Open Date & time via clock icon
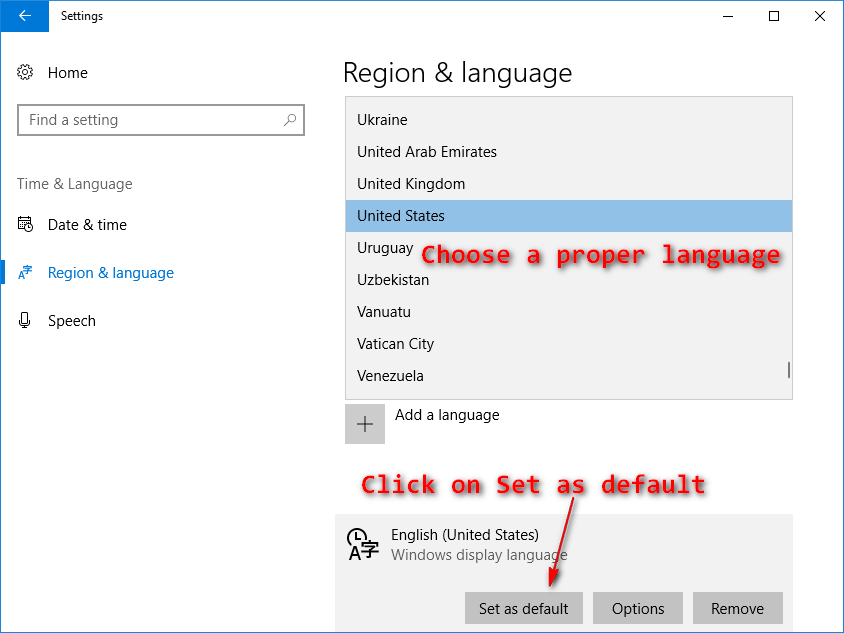Screen dimensions: 844x633 coord(24,224)
